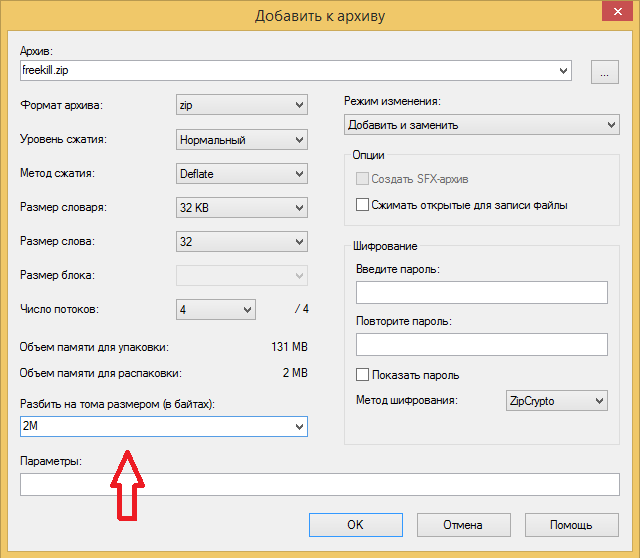Expand the update mode dropdown
The height and width of the screenshot is (558, 640).
(x=611, y=125)
